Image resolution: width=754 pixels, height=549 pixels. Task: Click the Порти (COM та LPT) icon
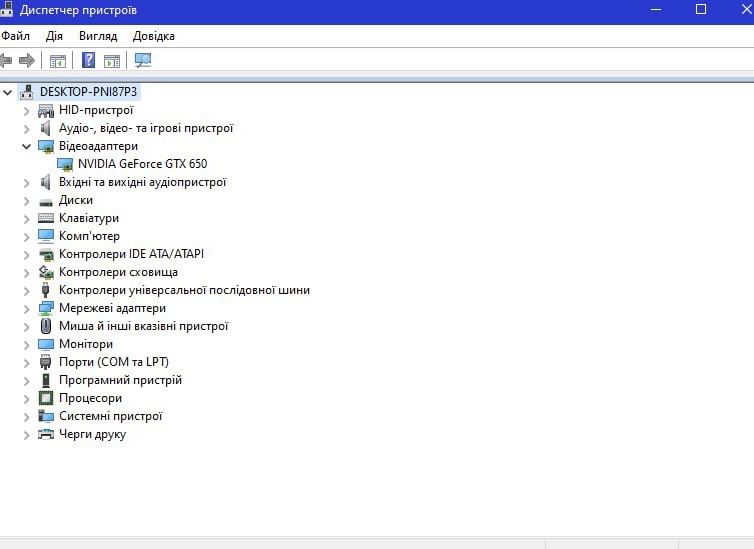click(x=46, y=362)
